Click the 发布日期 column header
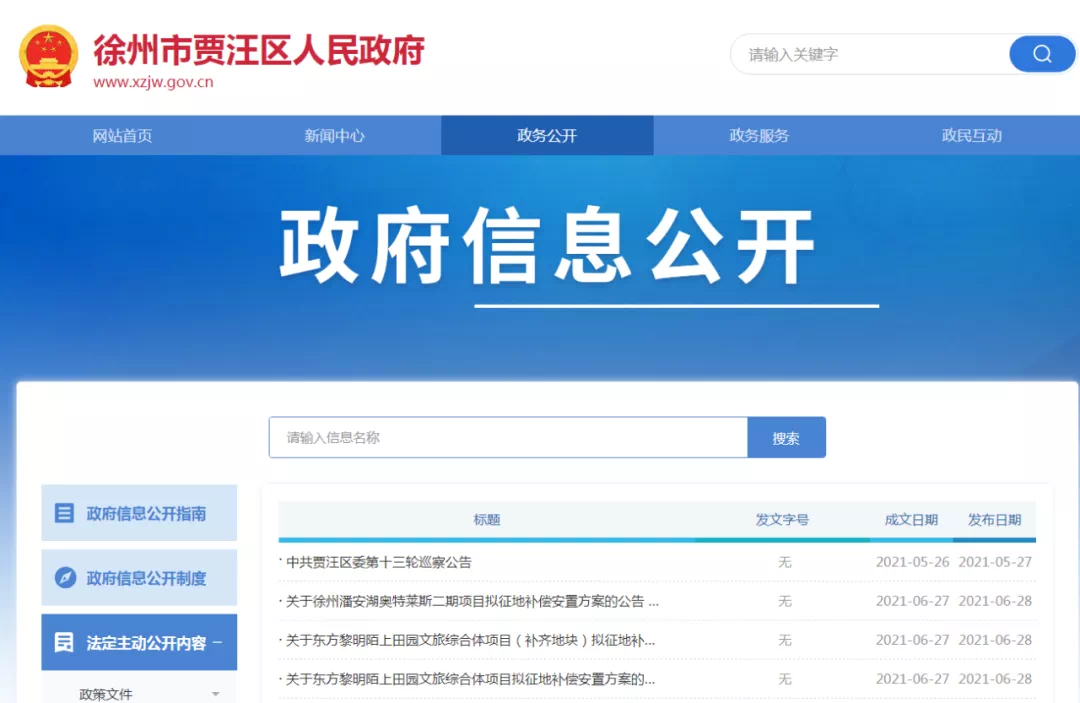 click(x=994, y=520)
